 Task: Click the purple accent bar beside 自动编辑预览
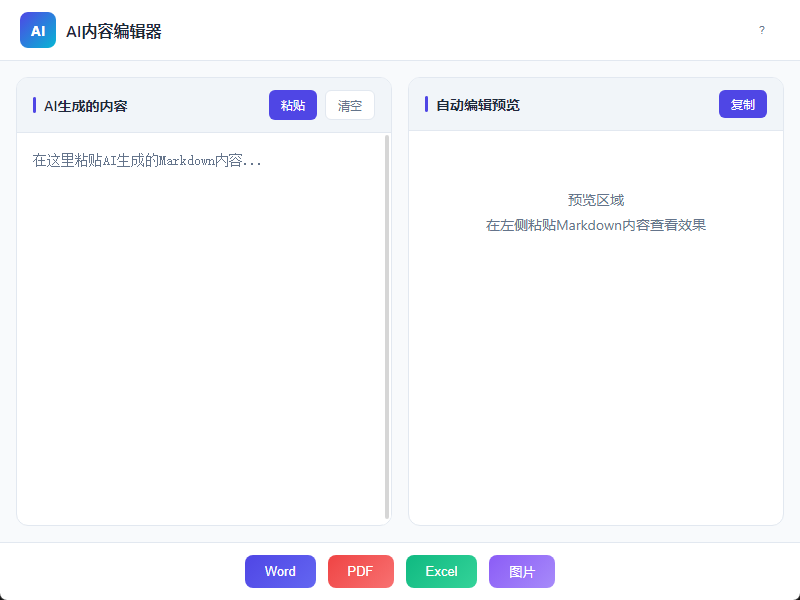(427, 104)
